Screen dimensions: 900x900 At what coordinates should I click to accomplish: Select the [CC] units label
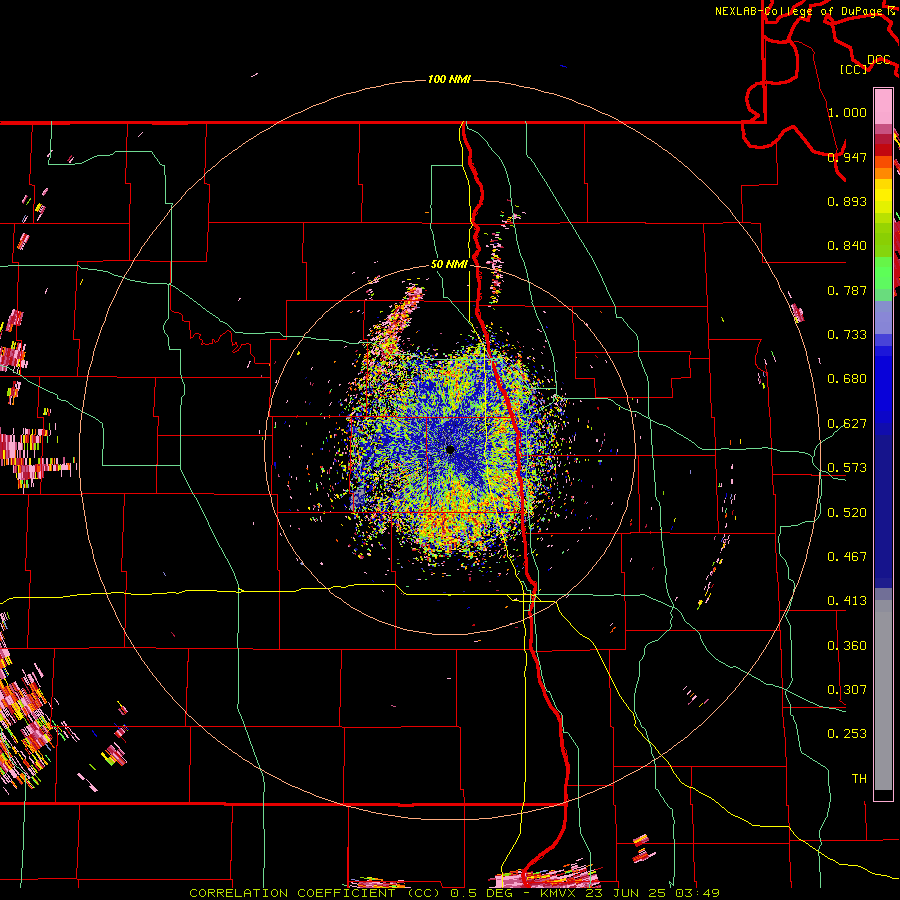click(853, 69)
